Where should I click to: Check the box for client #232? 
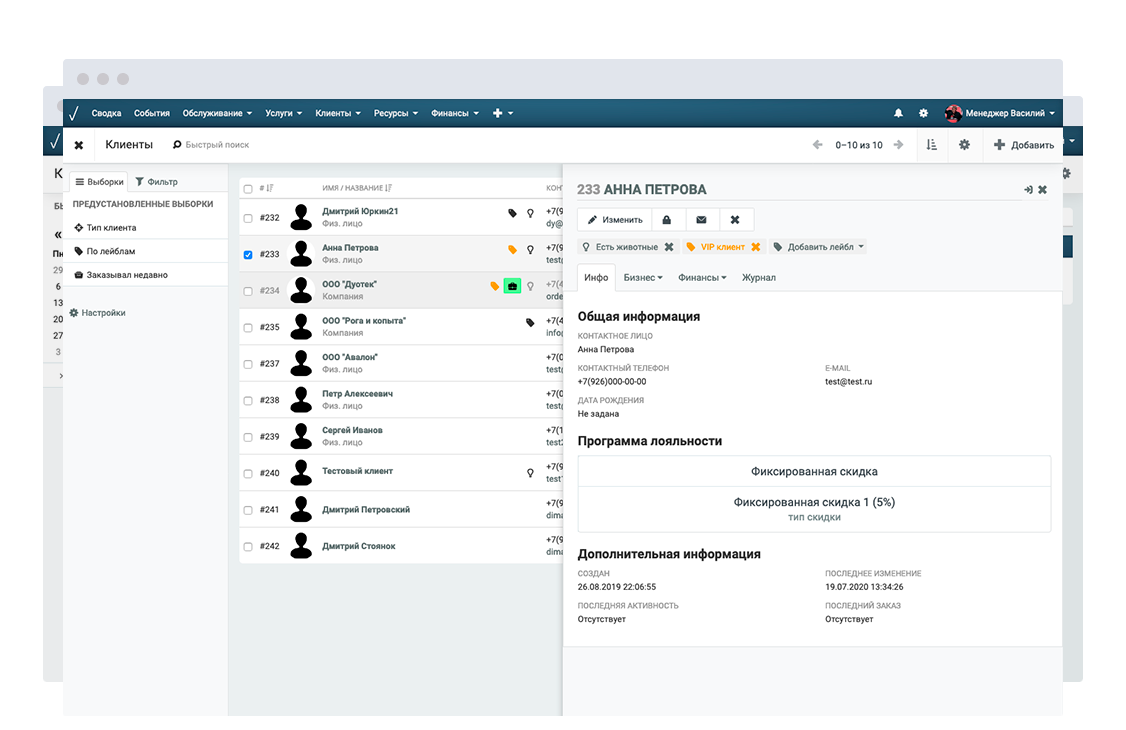click(248, 218)
